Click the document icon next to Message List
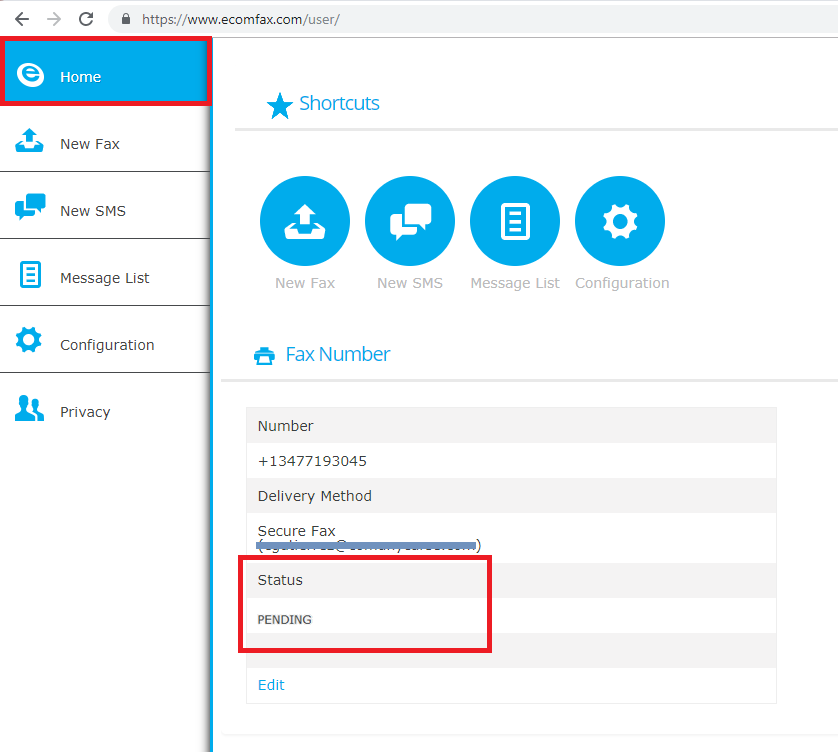 click(x=30, y=275)
